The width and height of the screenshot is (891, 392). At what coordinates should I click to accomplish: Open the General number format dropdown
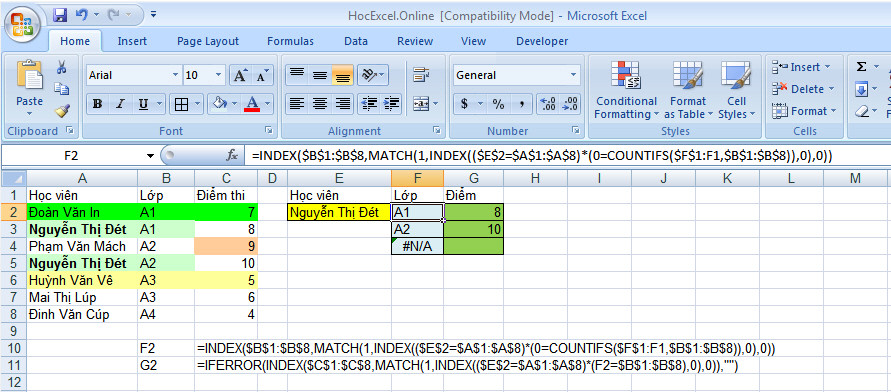(574, 75)
